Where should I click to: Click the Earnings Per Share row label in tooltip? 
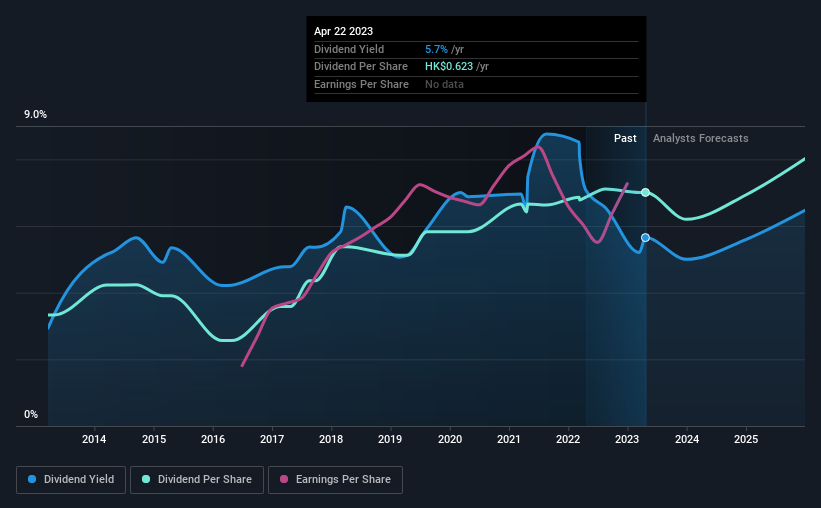pyautogui.click(x=361, y=84)
